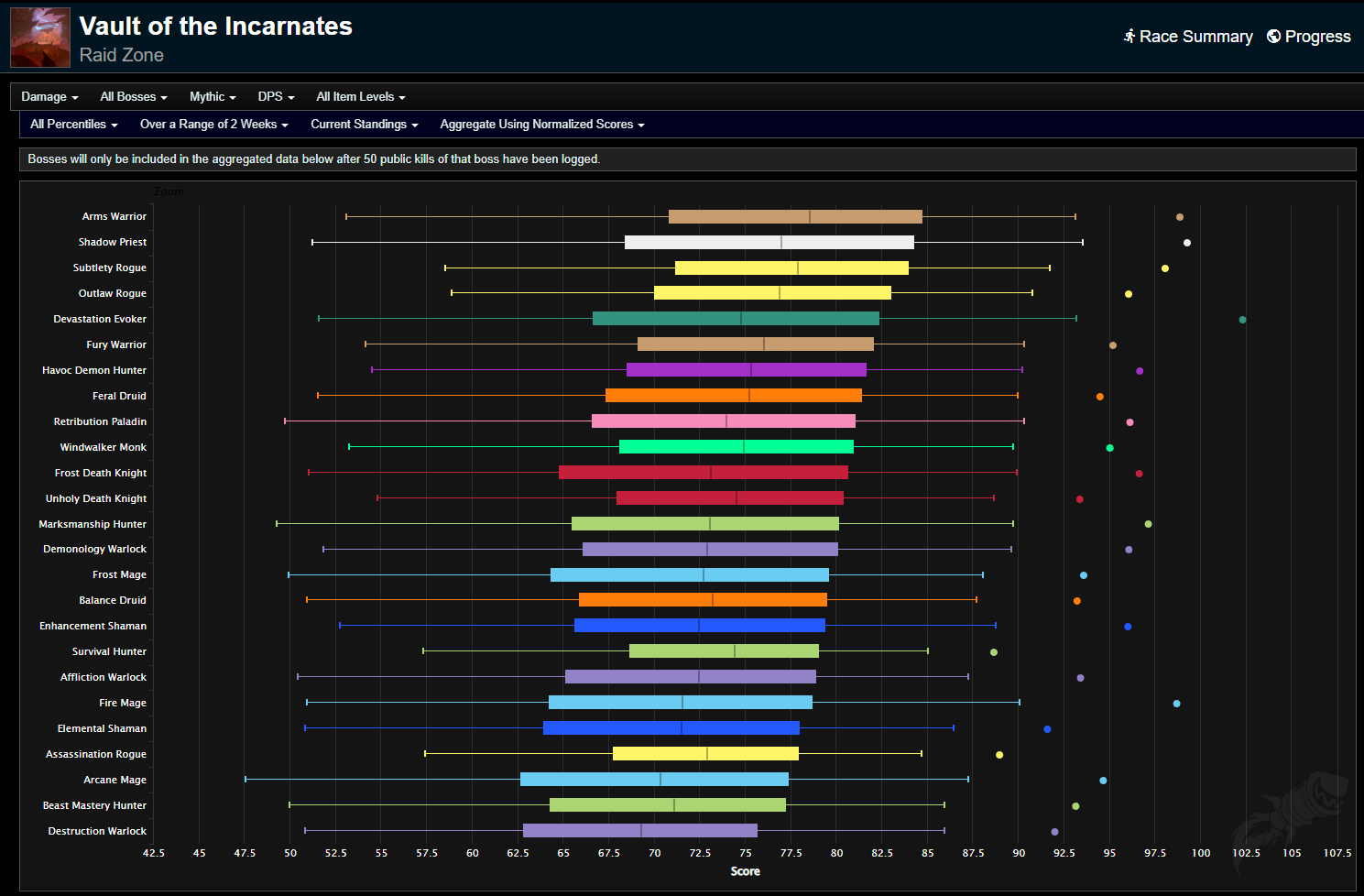Click the Arms Warrior row label
Image resolution: width=1364 pixels, height=896 pixels.
click(x=115, y=216)
